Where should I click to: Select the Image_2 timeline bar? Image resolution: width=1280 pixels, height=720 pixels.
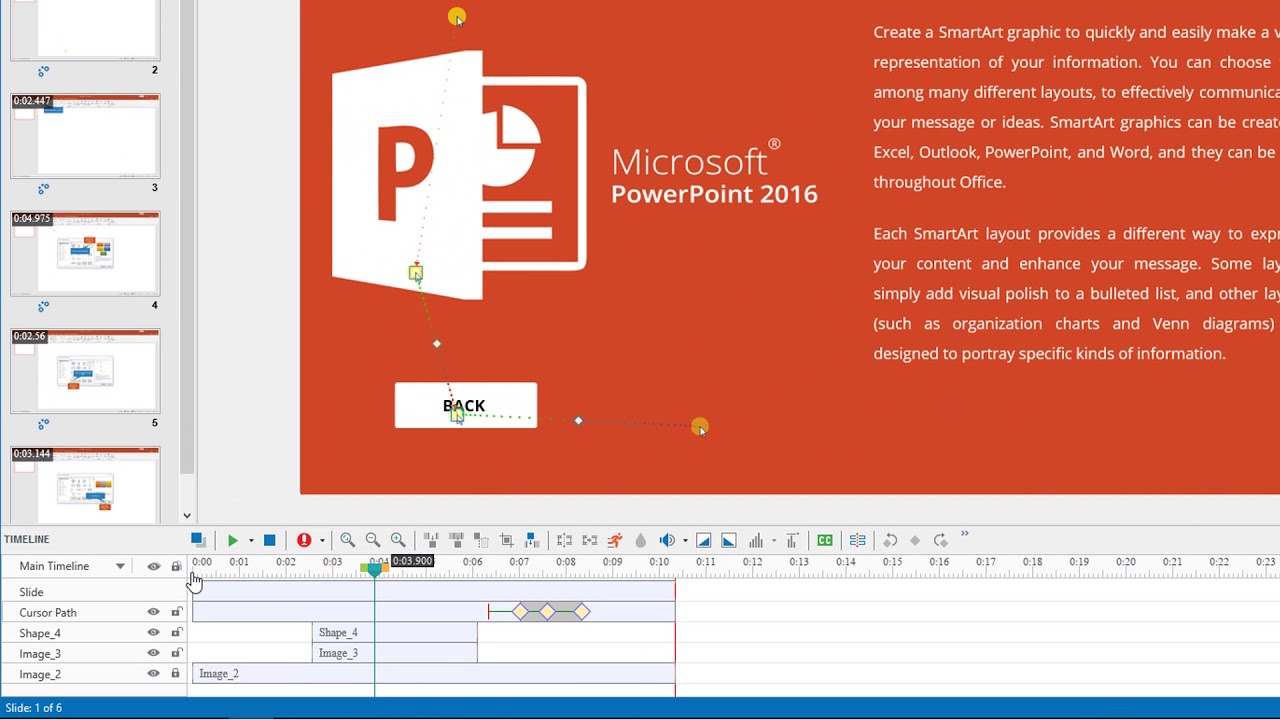pos(434,674)
